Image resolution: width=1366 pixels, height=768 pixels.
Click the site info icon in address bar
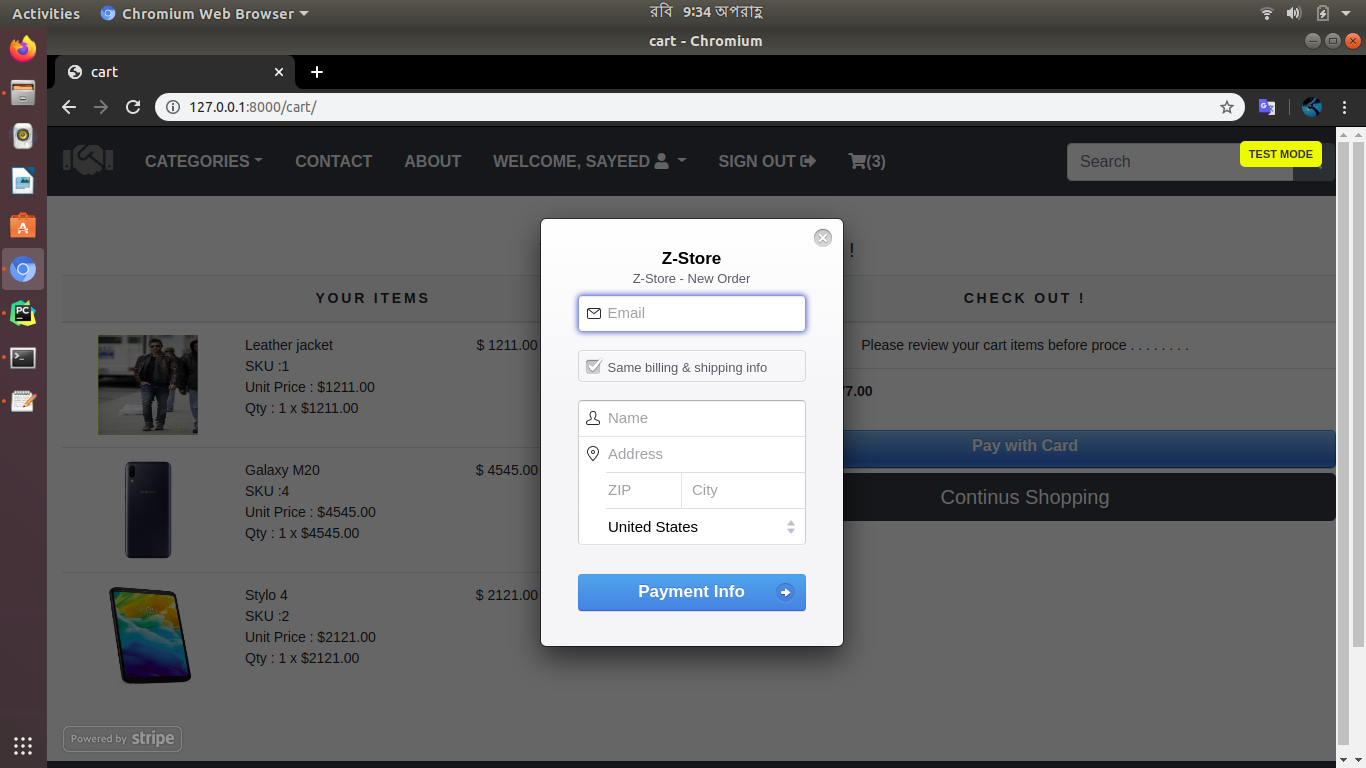pos(172,107)
